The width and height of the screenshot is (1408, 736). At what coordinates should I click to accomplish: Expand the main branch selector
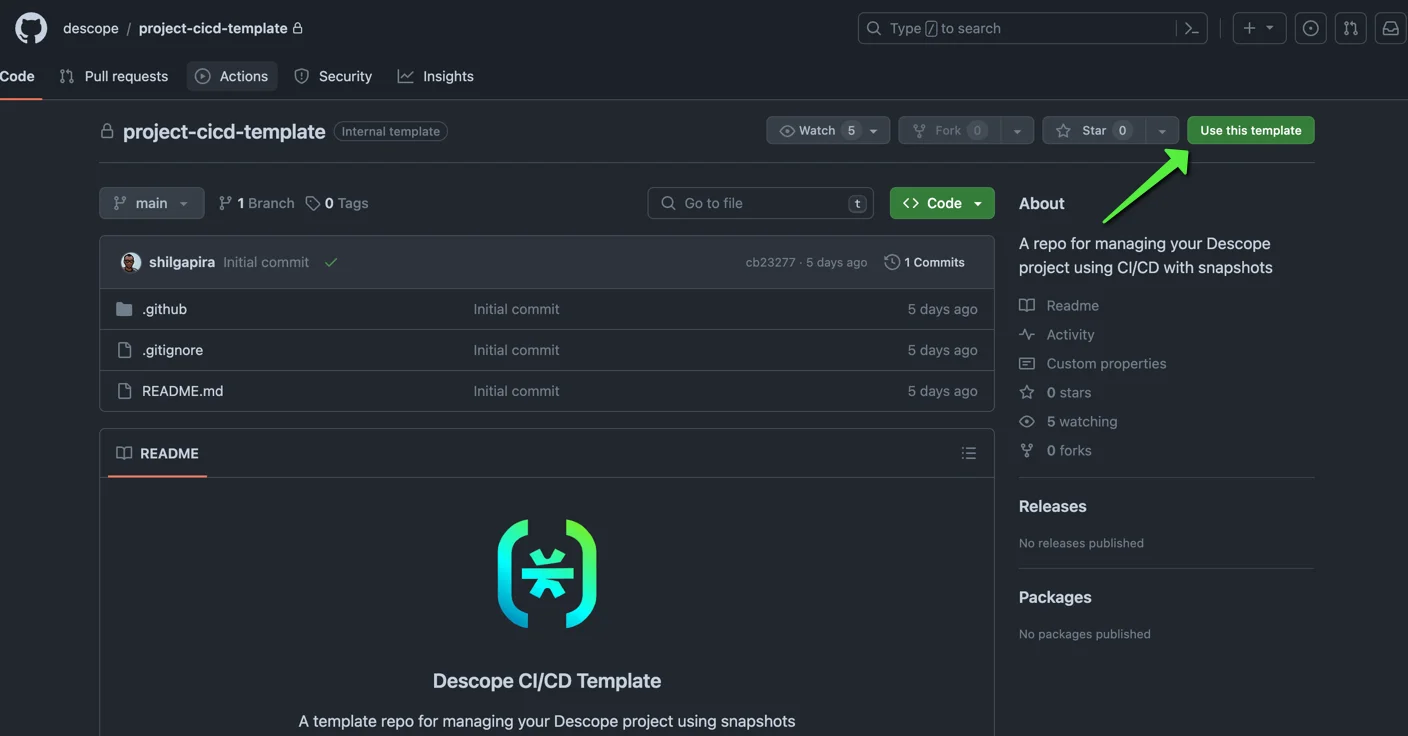[x=151, y=202]
